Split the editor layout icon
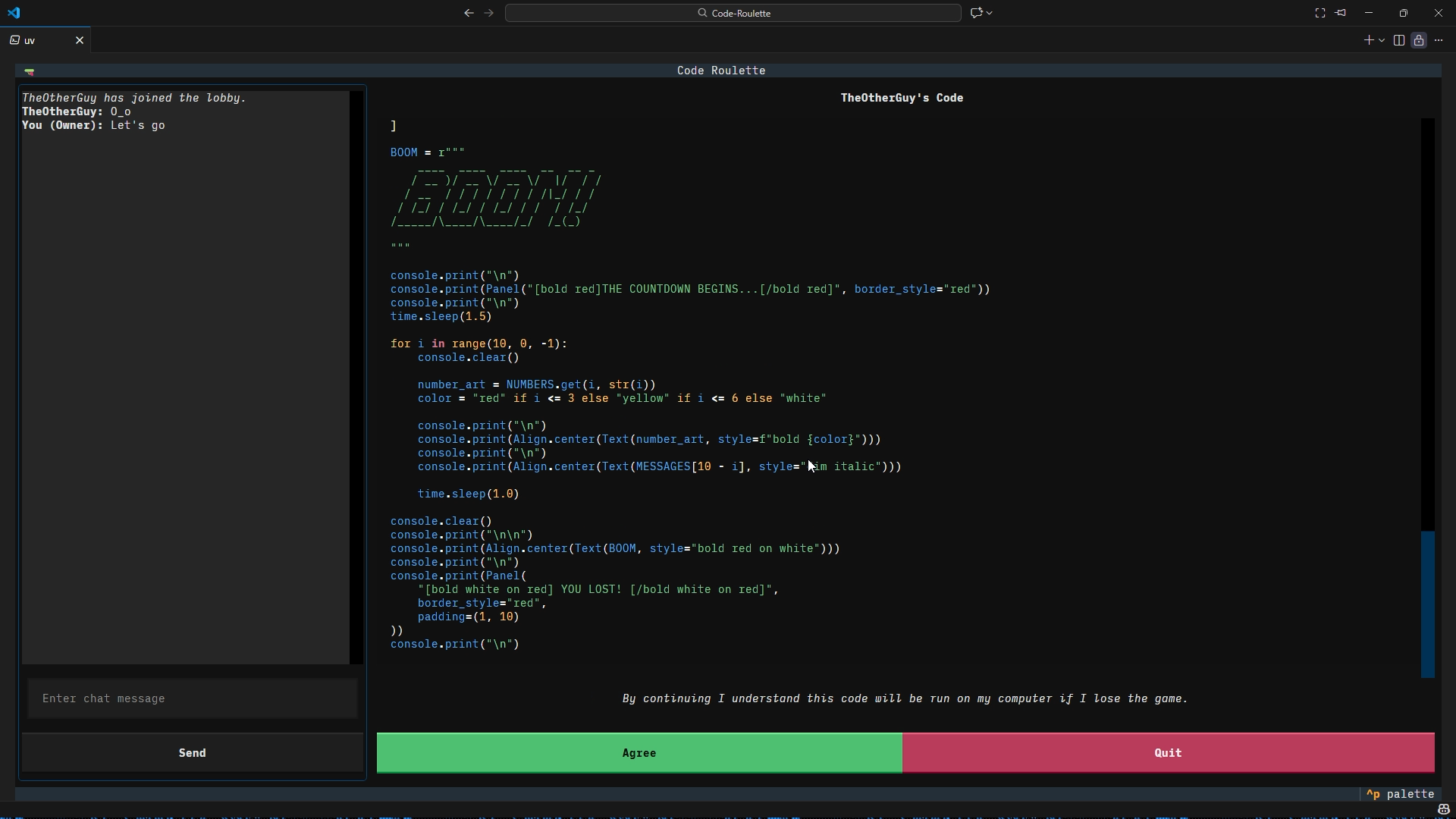The image size is (1456, 819). click(x=1399, y=40)
